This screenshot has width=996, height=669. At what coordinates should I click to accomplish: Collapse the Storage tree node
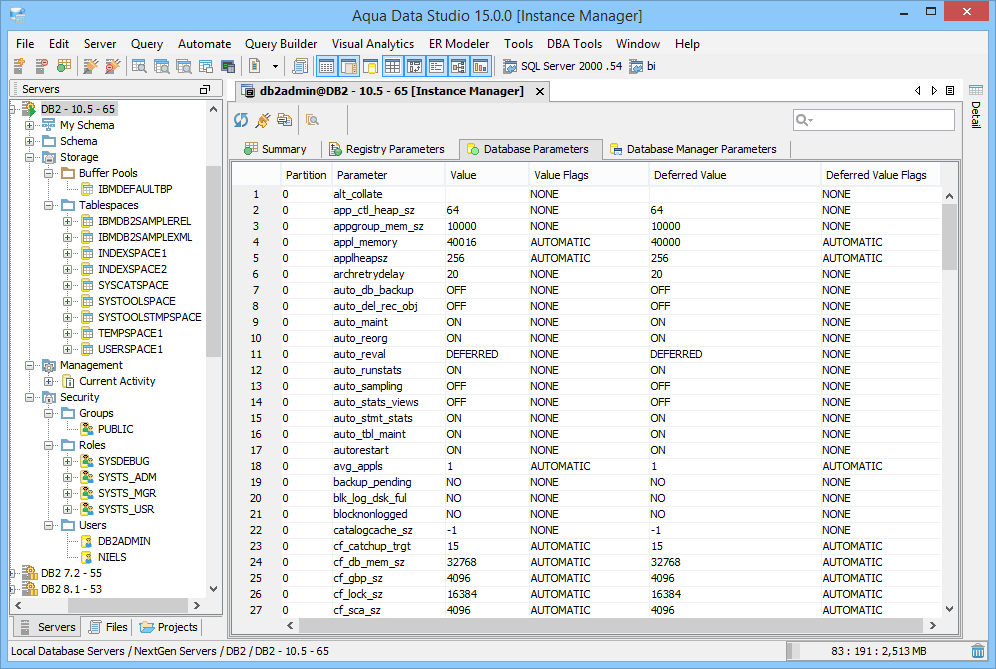[29, 157]
